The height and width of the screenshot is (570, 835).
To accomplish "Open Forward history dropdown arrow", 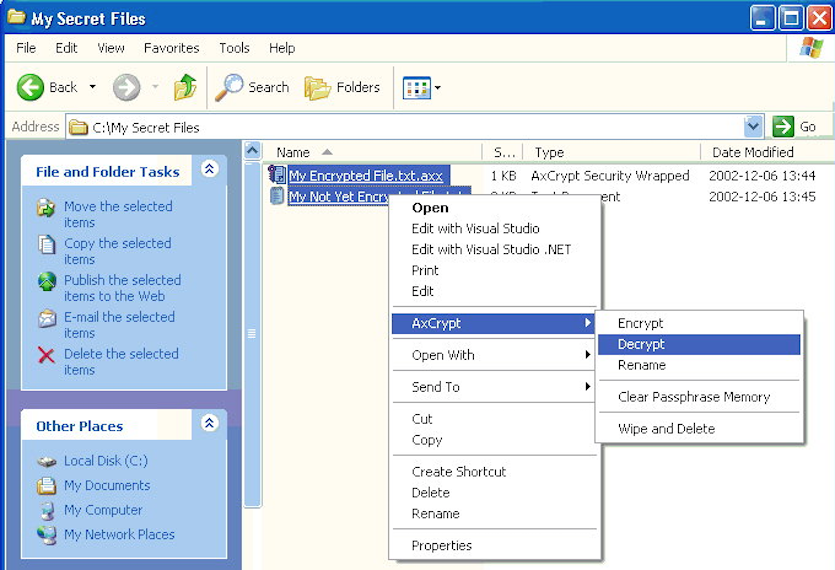I will point(155,87).
